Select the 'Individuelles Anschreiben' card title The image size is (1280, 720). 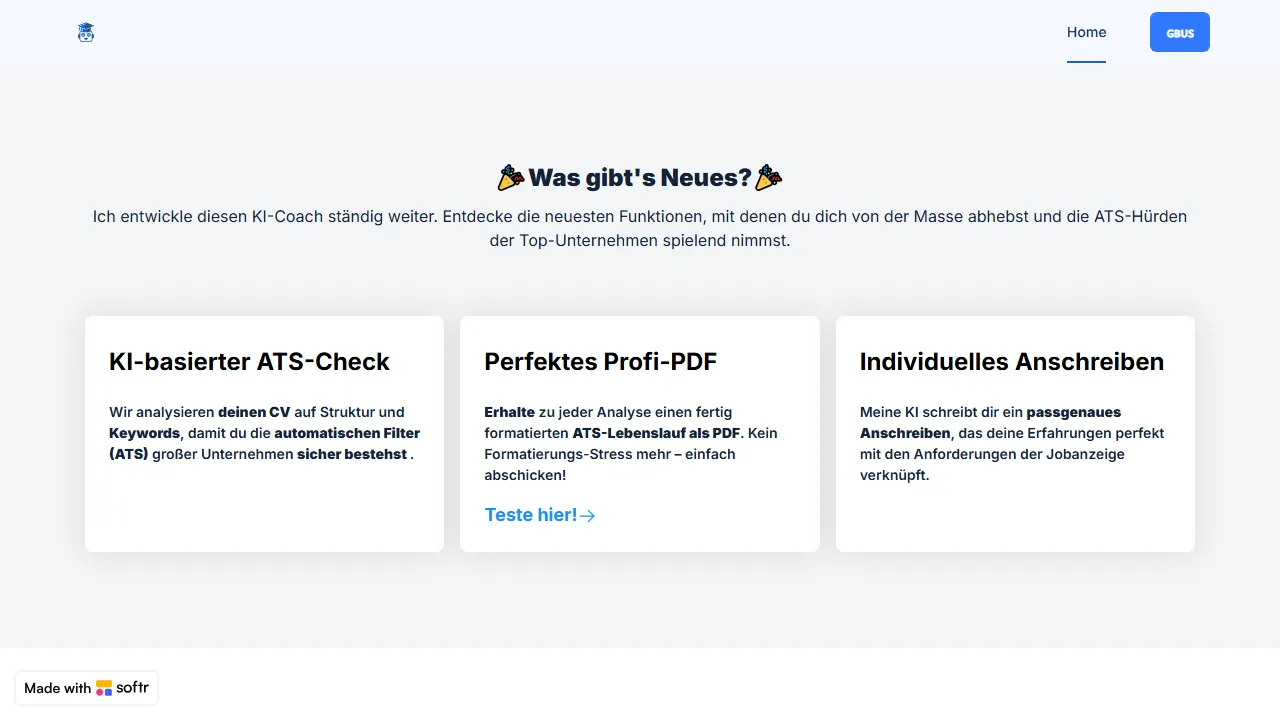tap(1011, 361)
